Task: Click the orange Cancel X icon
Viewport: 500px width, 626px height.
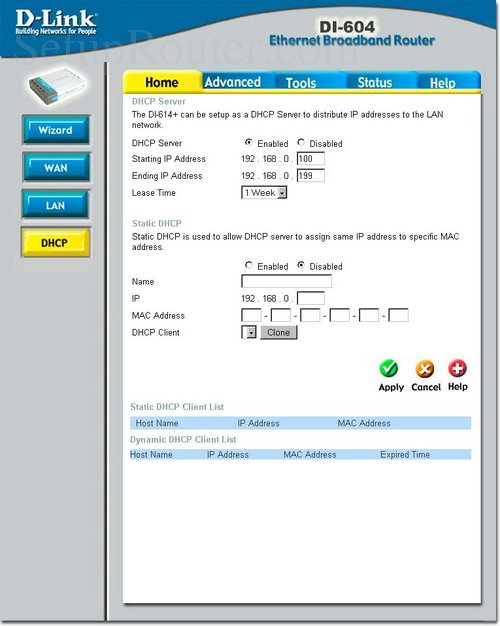Action: (425, 368)
